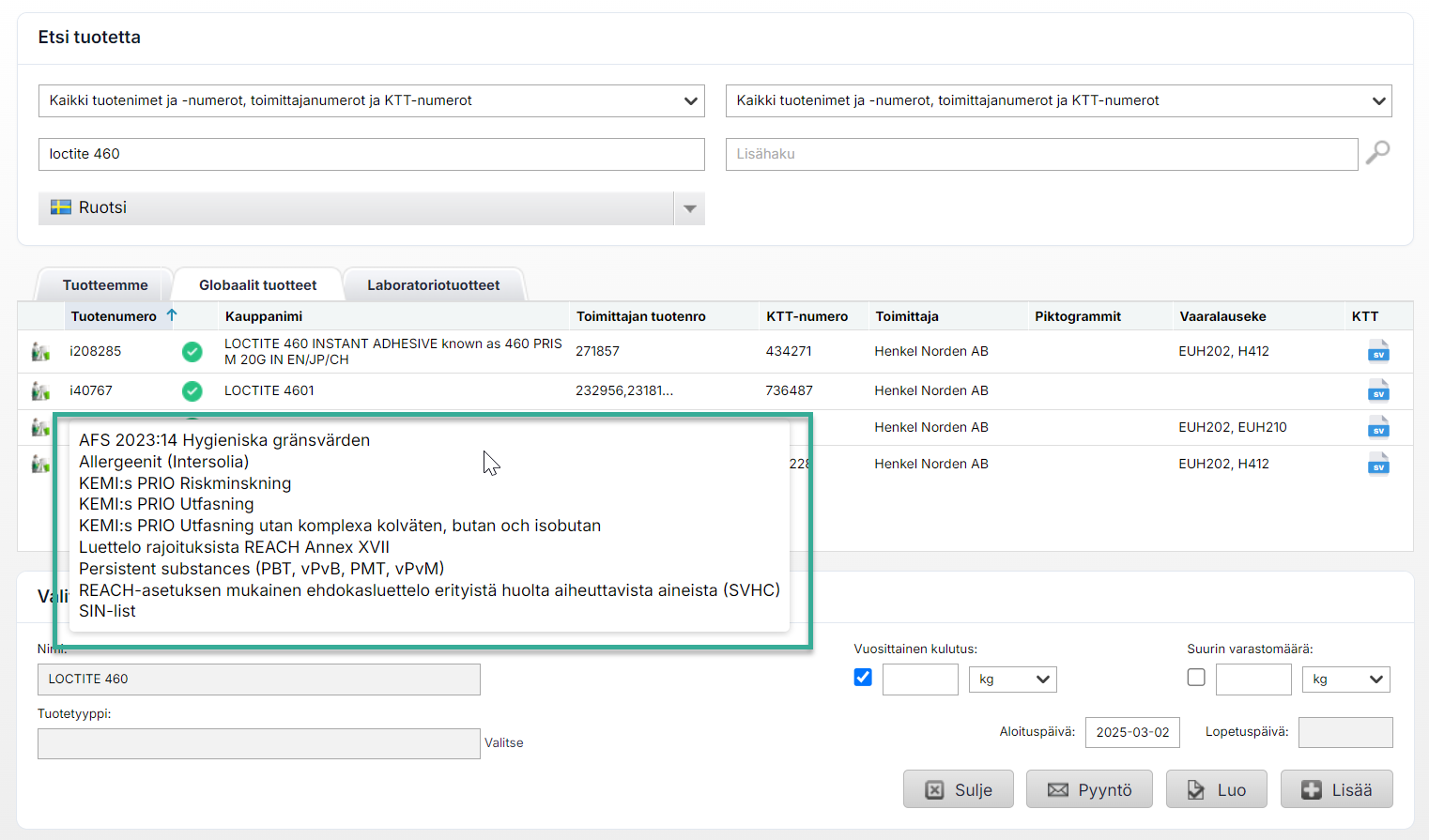Click supplier number 232956,23181...

(x=624, y=390)
